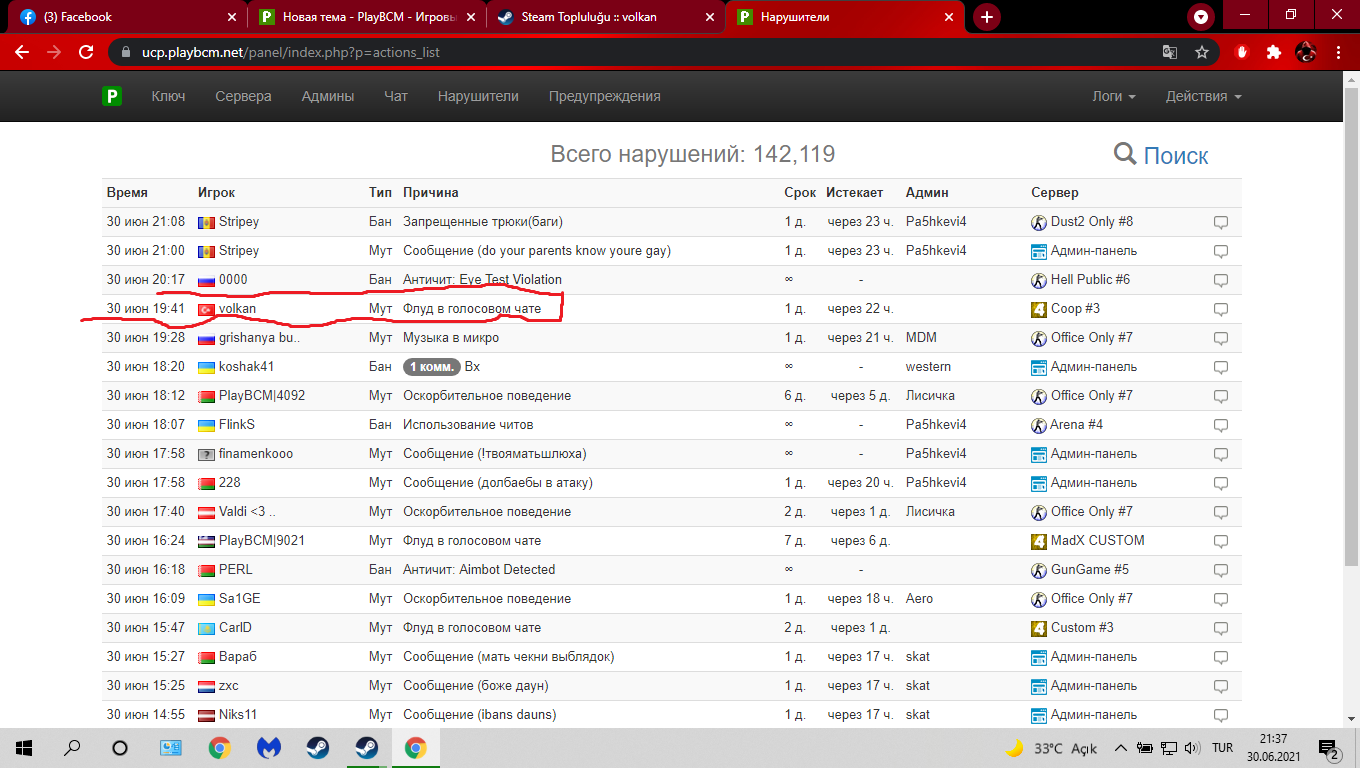Click comment bubble on volkan's row

point(1220,309)
